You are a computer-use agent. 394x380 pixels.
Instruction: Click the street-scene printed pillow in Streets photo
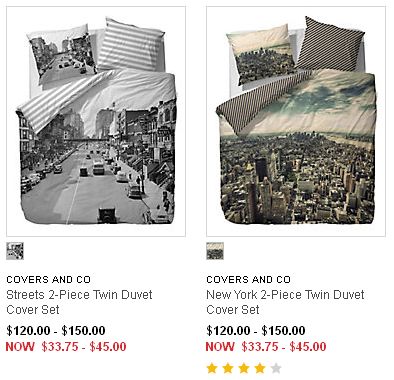click(x=61, y=53)
